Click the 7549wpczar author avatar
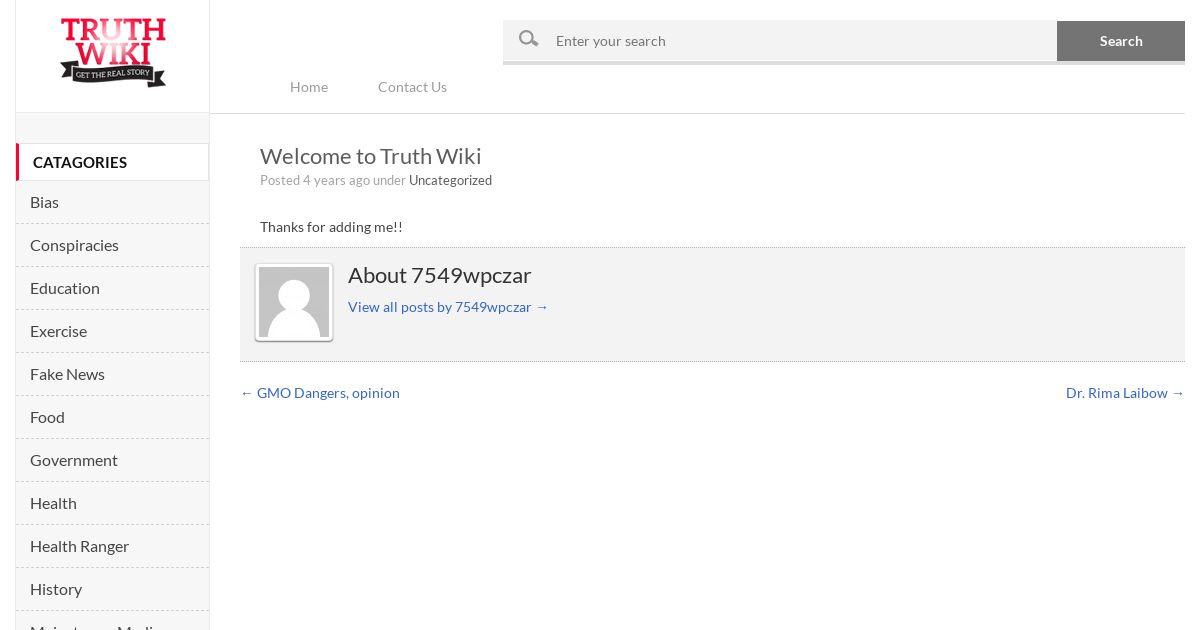 (294, 302)
